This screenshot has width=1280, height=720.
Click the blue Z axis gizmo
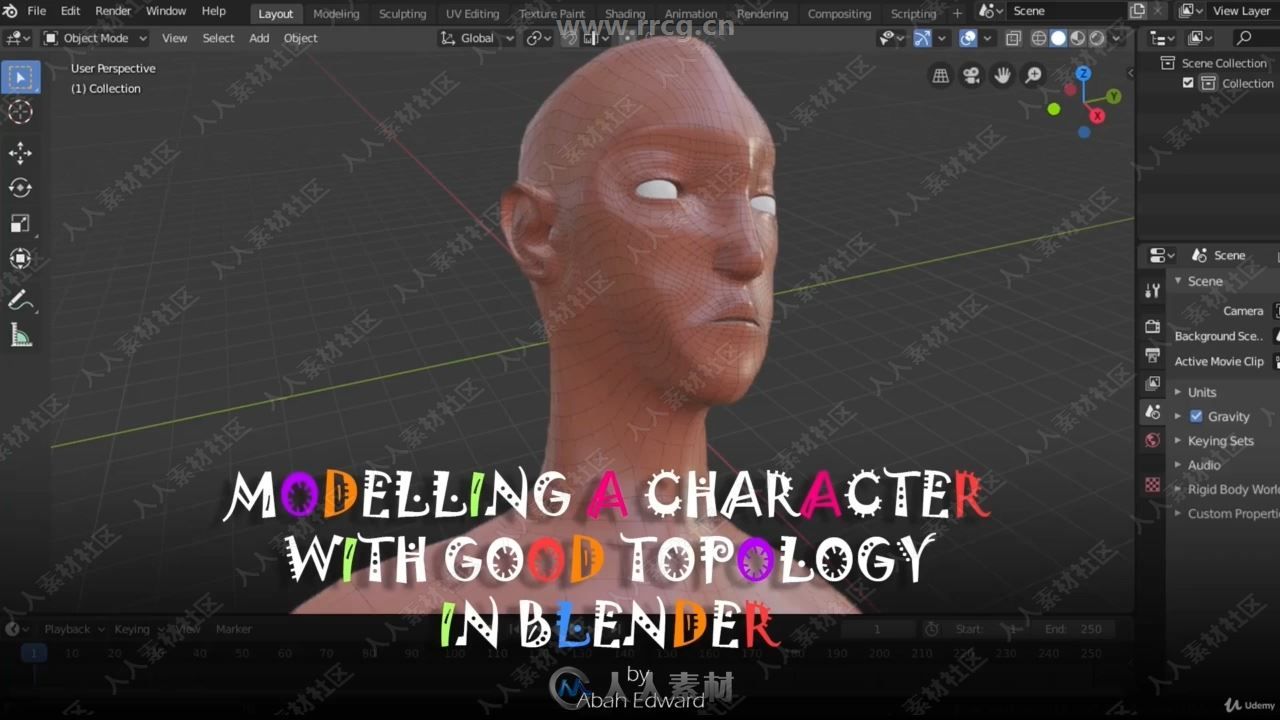1084,73
